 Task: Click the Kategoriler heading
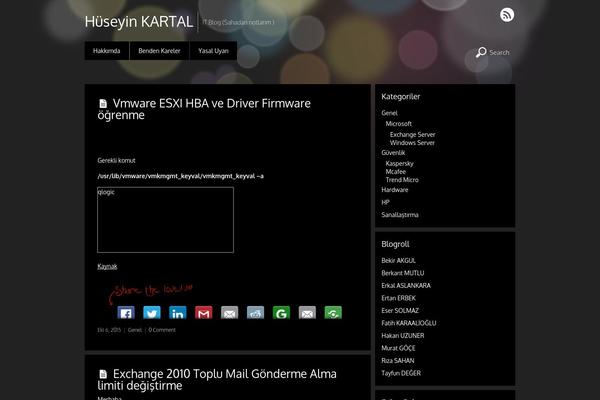(401, 96)
